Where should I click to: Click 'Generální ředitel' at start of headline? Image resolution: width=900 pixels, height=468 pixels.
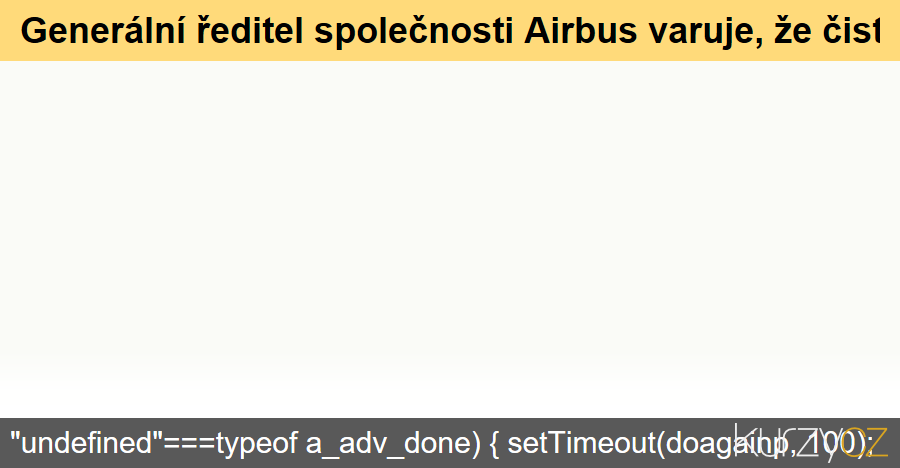(x=162, y=30)
